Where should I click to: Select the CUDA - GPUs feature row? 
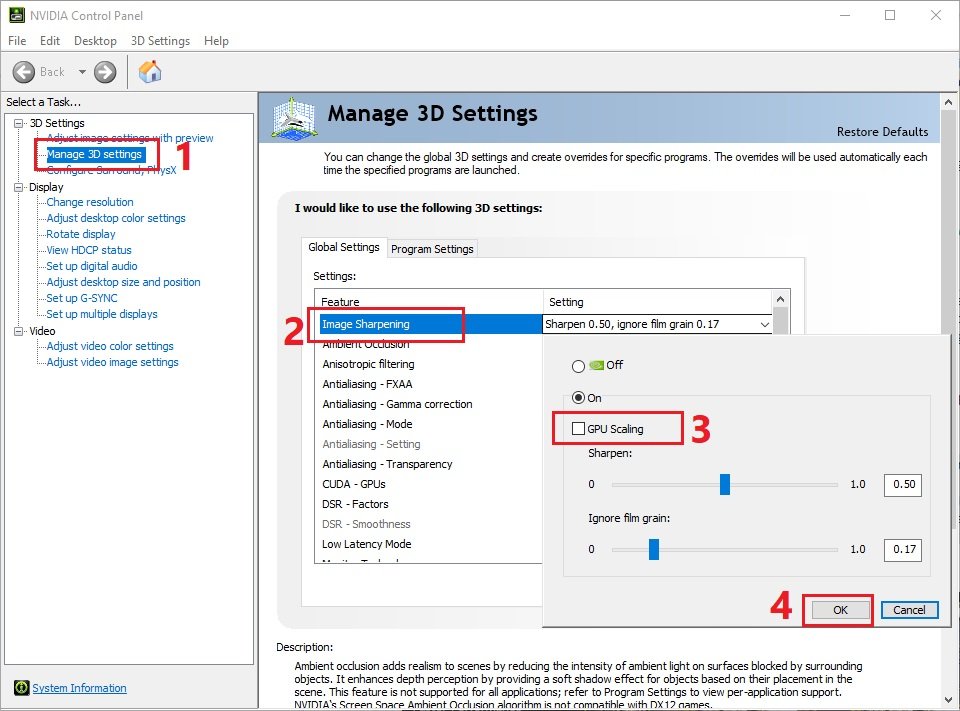pyautogui.click(x=429, y=484)
